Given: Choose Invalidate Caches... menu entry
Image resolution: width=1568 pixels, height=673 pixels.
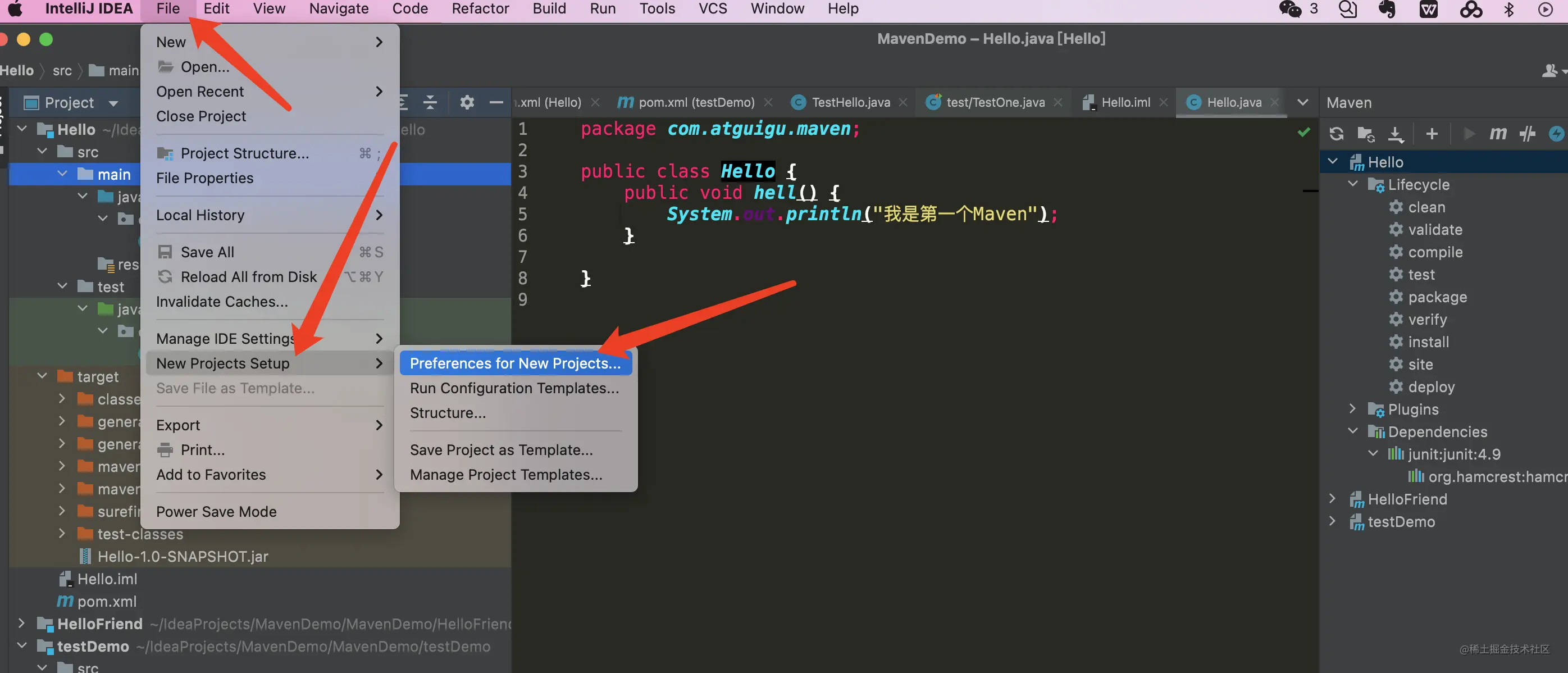Looking at the screenshot, I should (x=222, y=302).
